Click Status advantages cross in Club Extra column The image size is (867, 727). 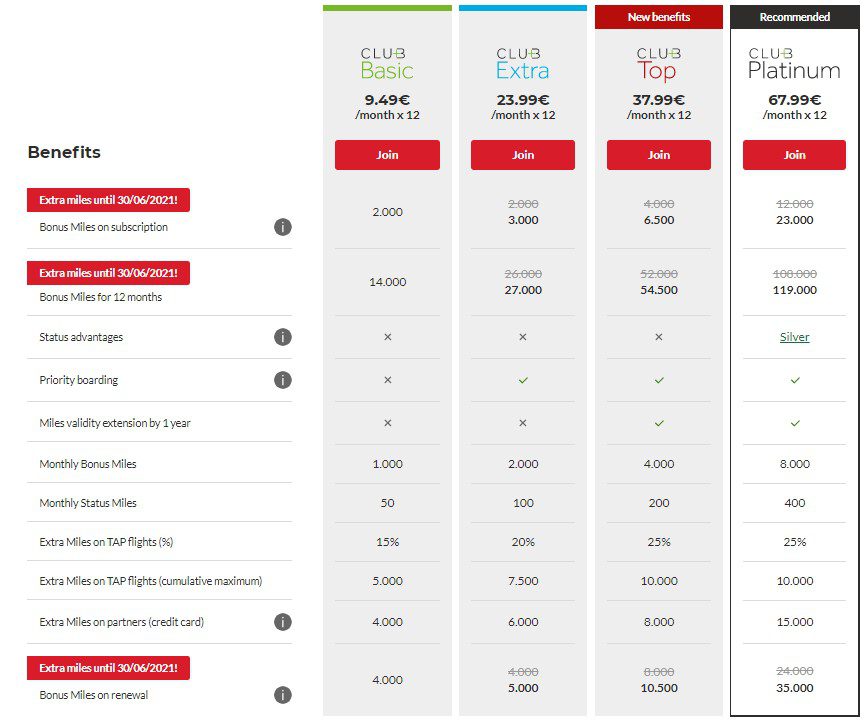tap(523, 337)
